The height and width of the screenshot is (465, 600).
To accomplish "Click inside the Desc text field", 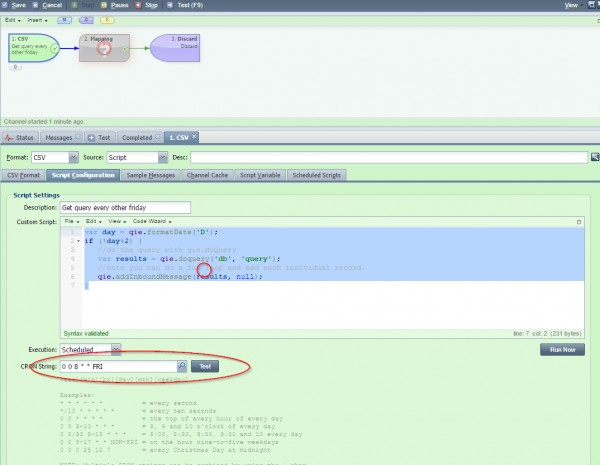I will (x=389, y=157).
